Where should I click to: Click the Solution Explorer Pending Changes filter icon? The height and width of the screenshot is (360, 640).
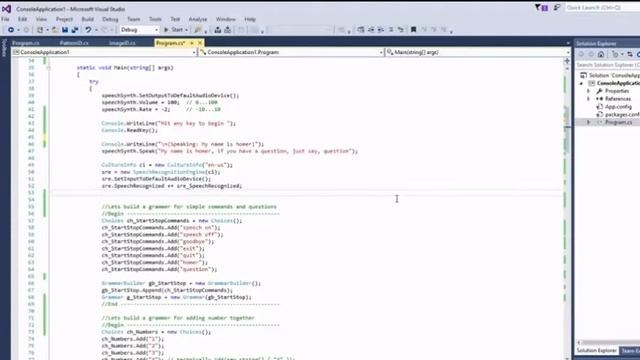[x=615, y=54]
